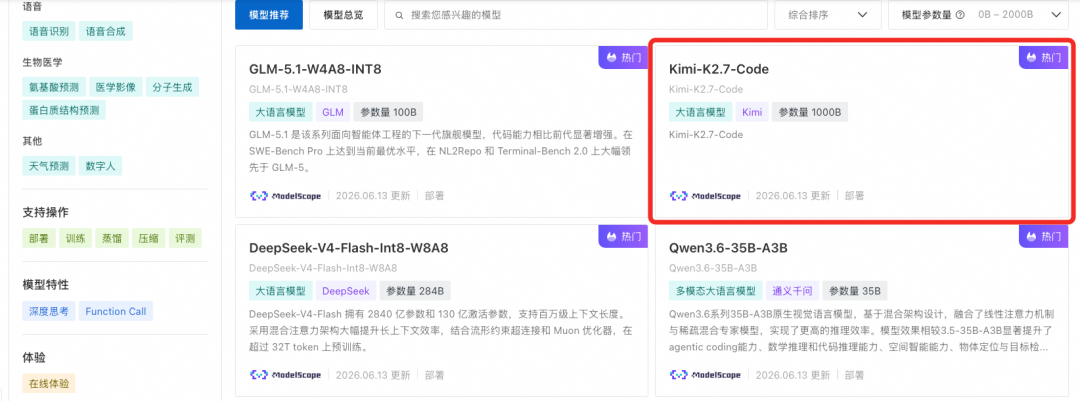Click 部署 link on GLM-5.1-W4A8-INT8 card

pos(435,196)
